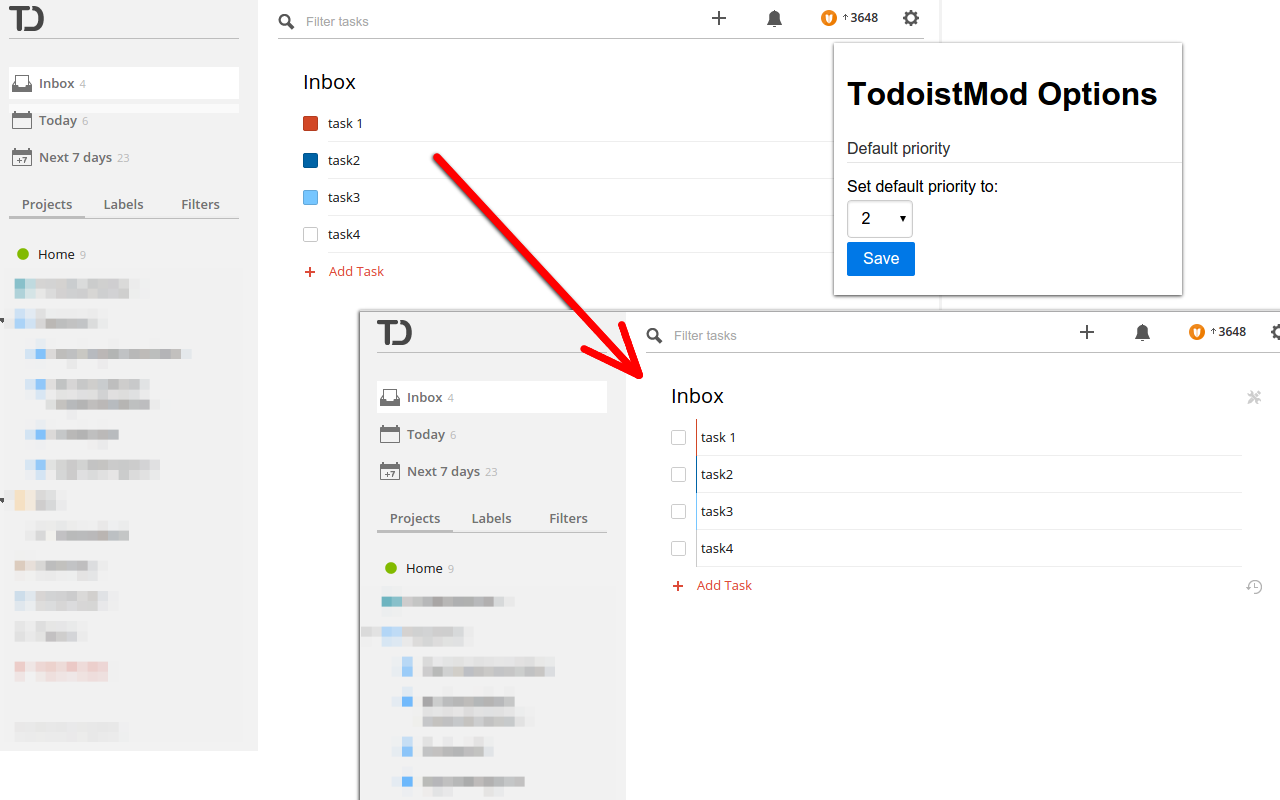Click the Today calendar icon in the top sidebar
This screenshot has width=1280, height=800.
pos(22,120)
